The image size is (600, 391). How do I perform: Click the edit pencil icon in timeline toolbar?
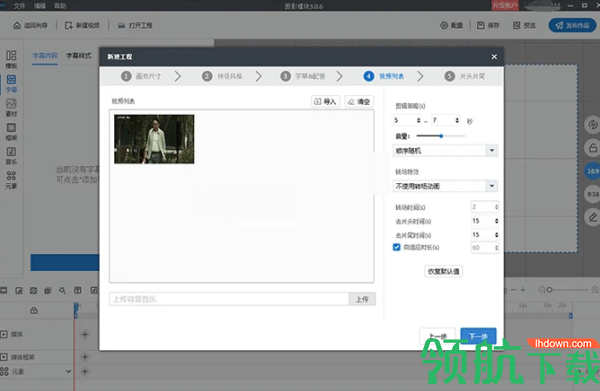pyautogui.click(x=19, y=291)
